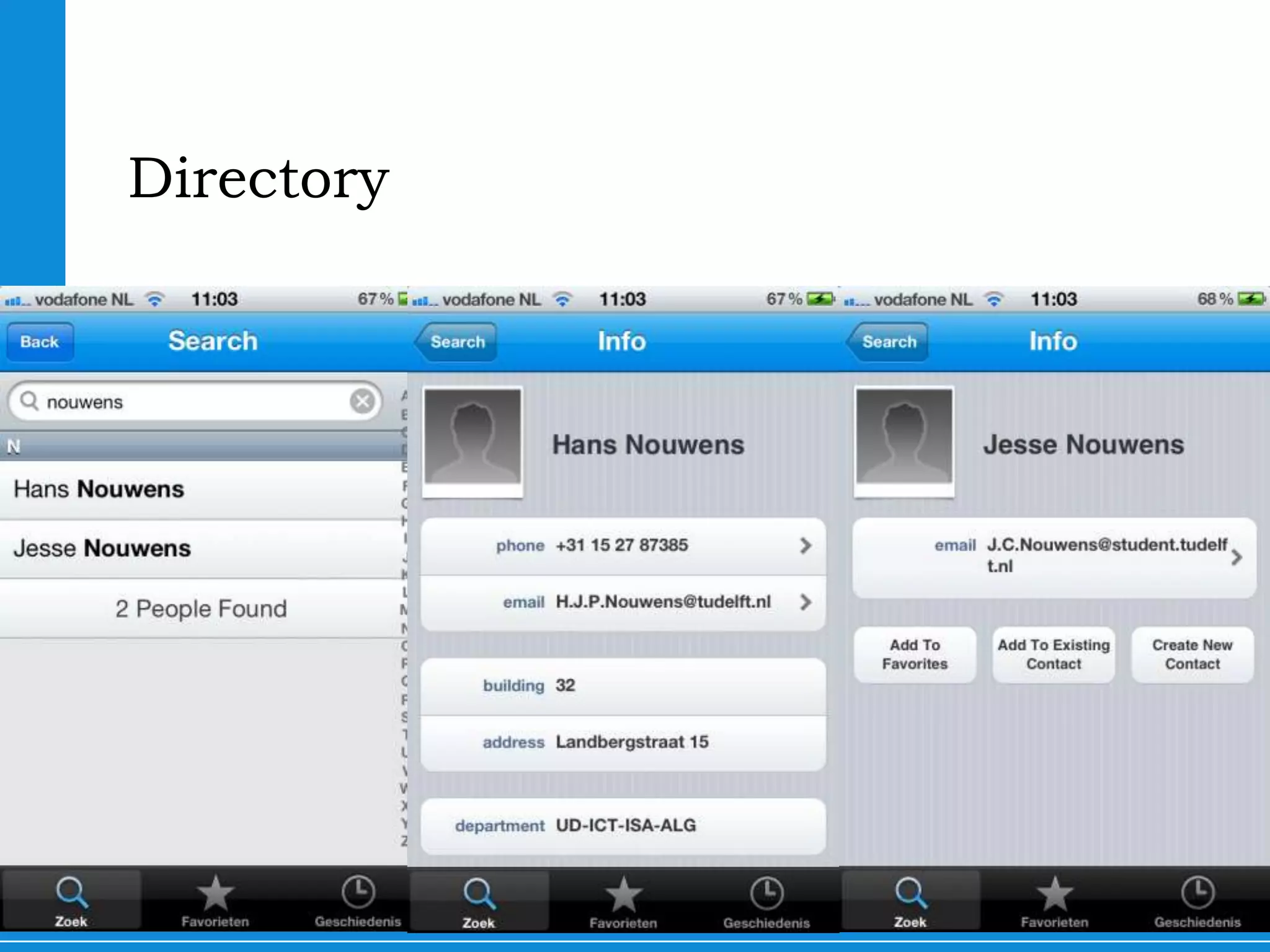
Task: Tap Add To Favorites button
Action: (915, 654)
